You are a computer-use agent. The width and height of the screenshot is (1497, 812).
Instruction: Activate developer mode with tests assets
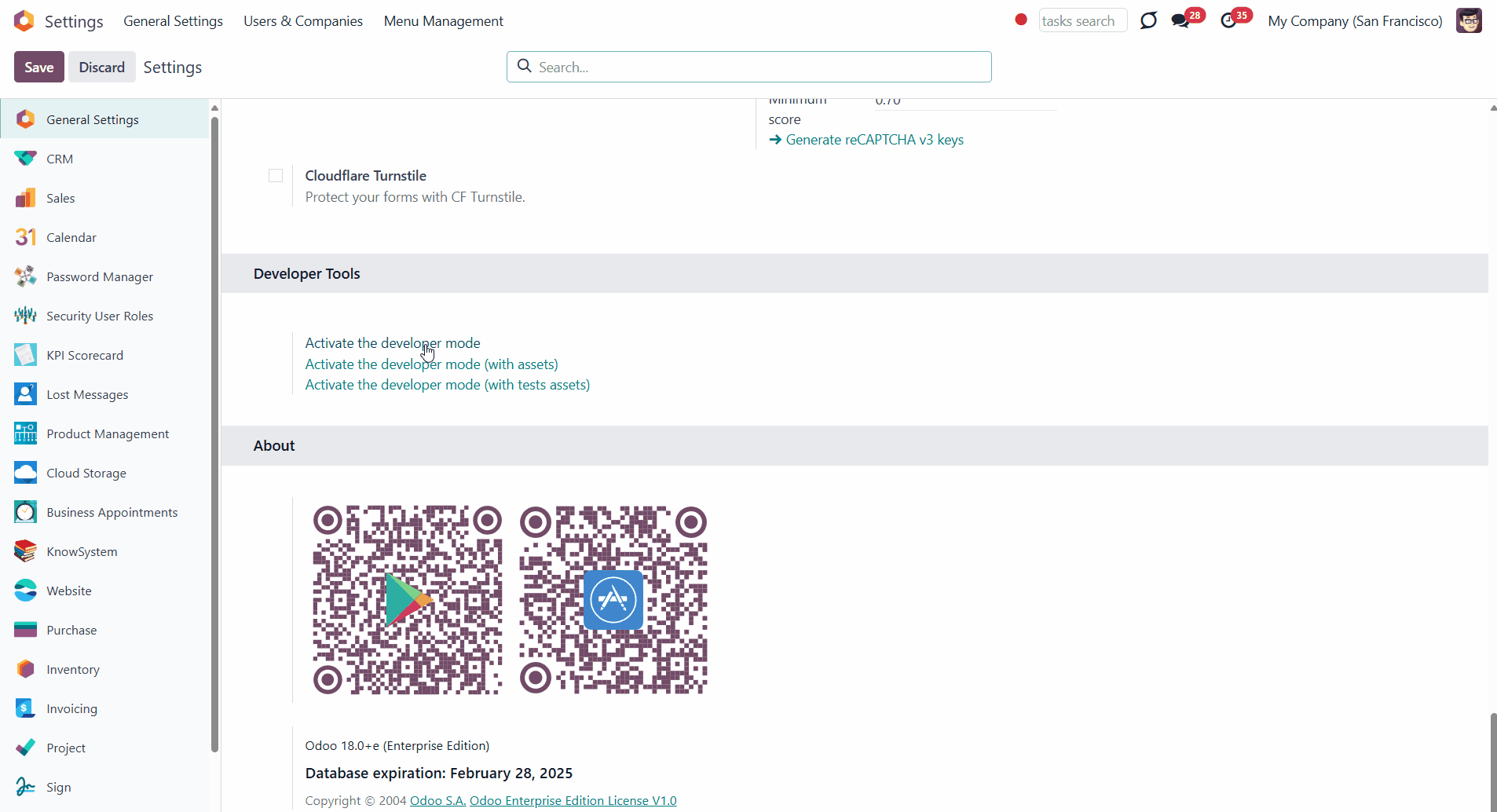[448, 385]
